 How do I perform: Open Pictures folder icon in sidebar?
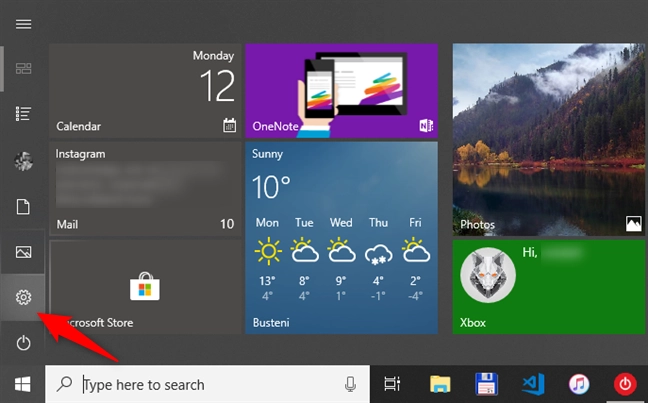pyautogui.click(x=23, y=252)
